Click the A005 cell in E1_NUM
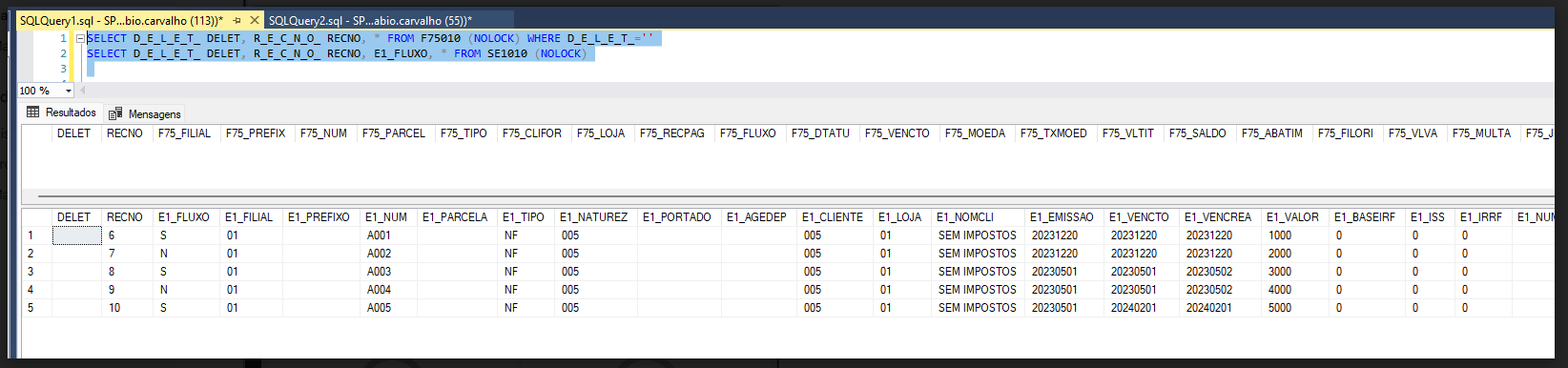Screen dimensions: 1568x368 (x=388, y=308)
